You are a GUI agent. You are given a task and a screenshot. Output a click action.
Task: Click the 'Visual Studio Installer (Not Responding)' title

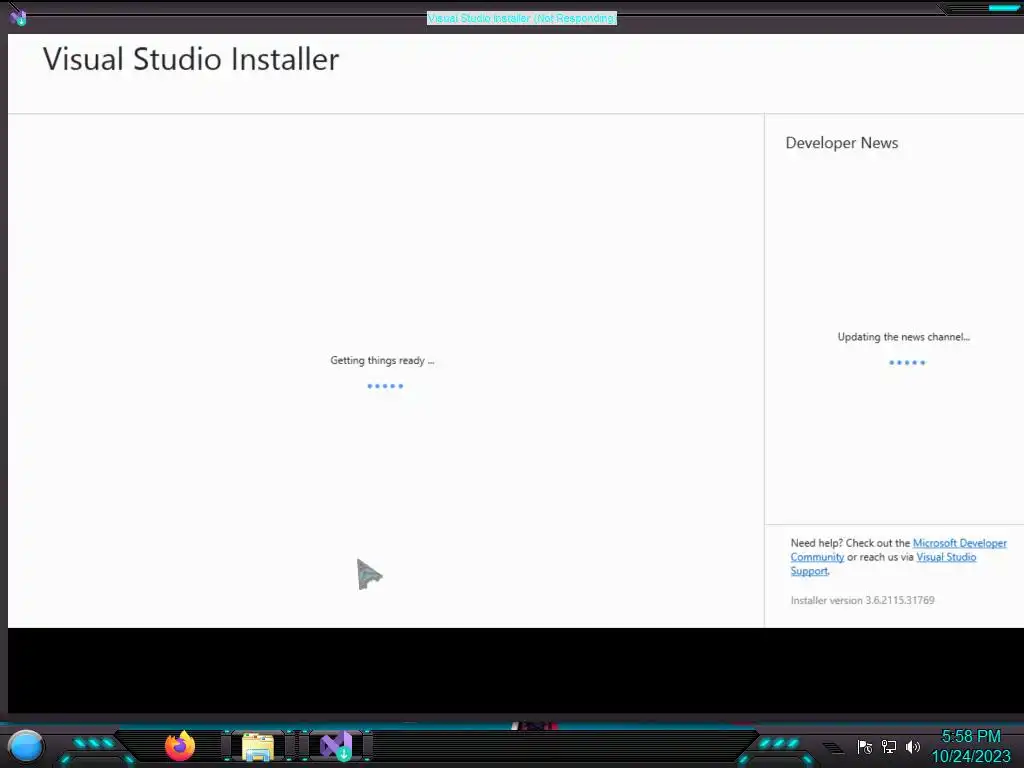pos(522,18)
